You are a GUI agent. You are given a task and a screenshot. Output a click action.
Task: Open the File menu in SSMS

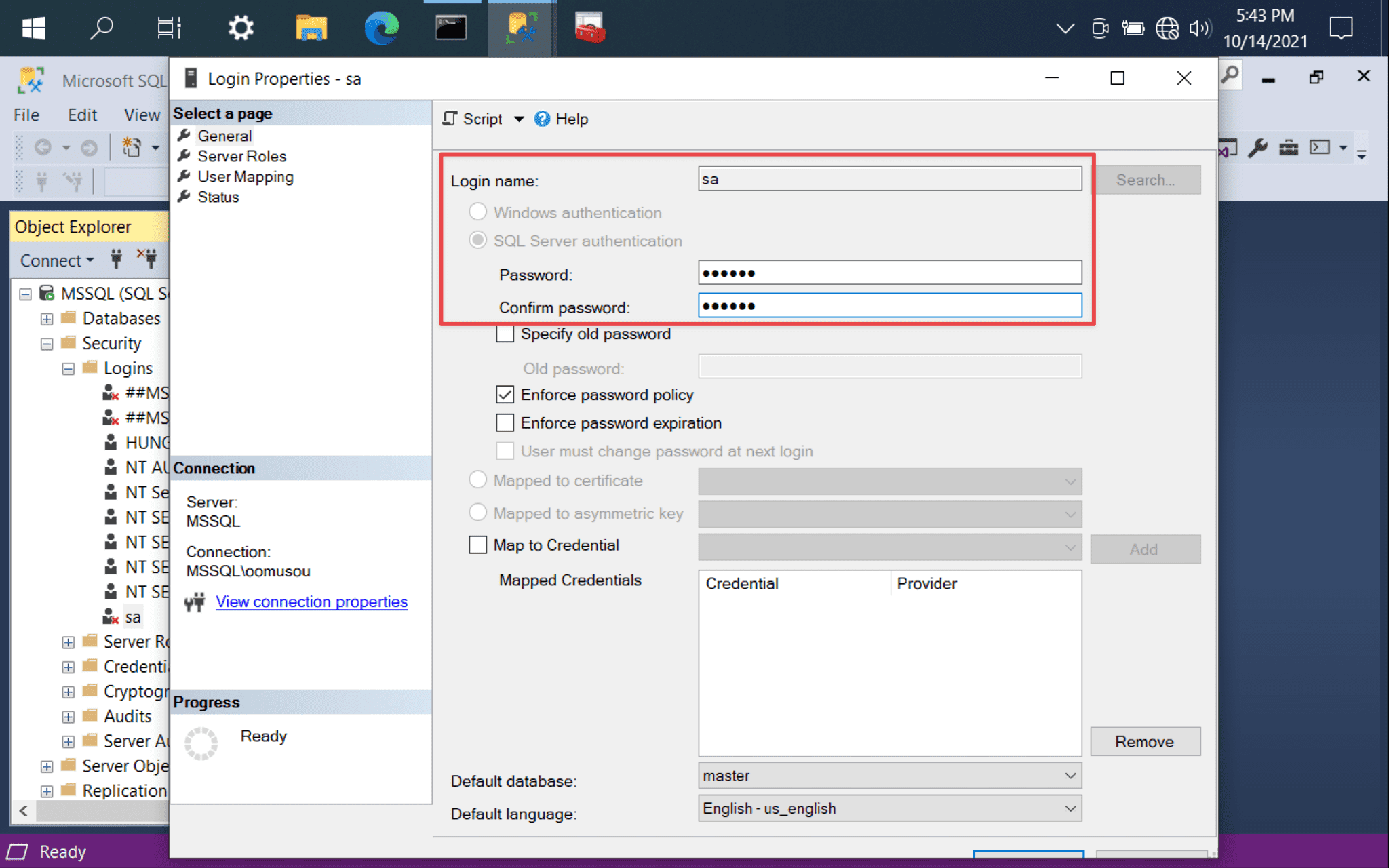(x=26, y=115)
